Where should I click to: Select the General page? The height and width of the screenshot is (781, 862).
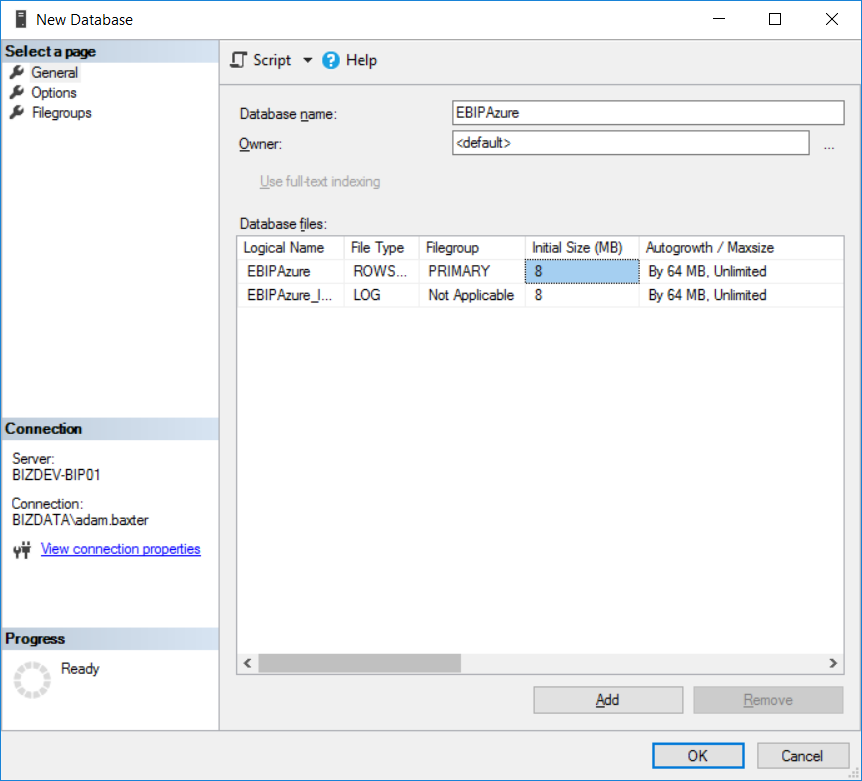(54, 73)
